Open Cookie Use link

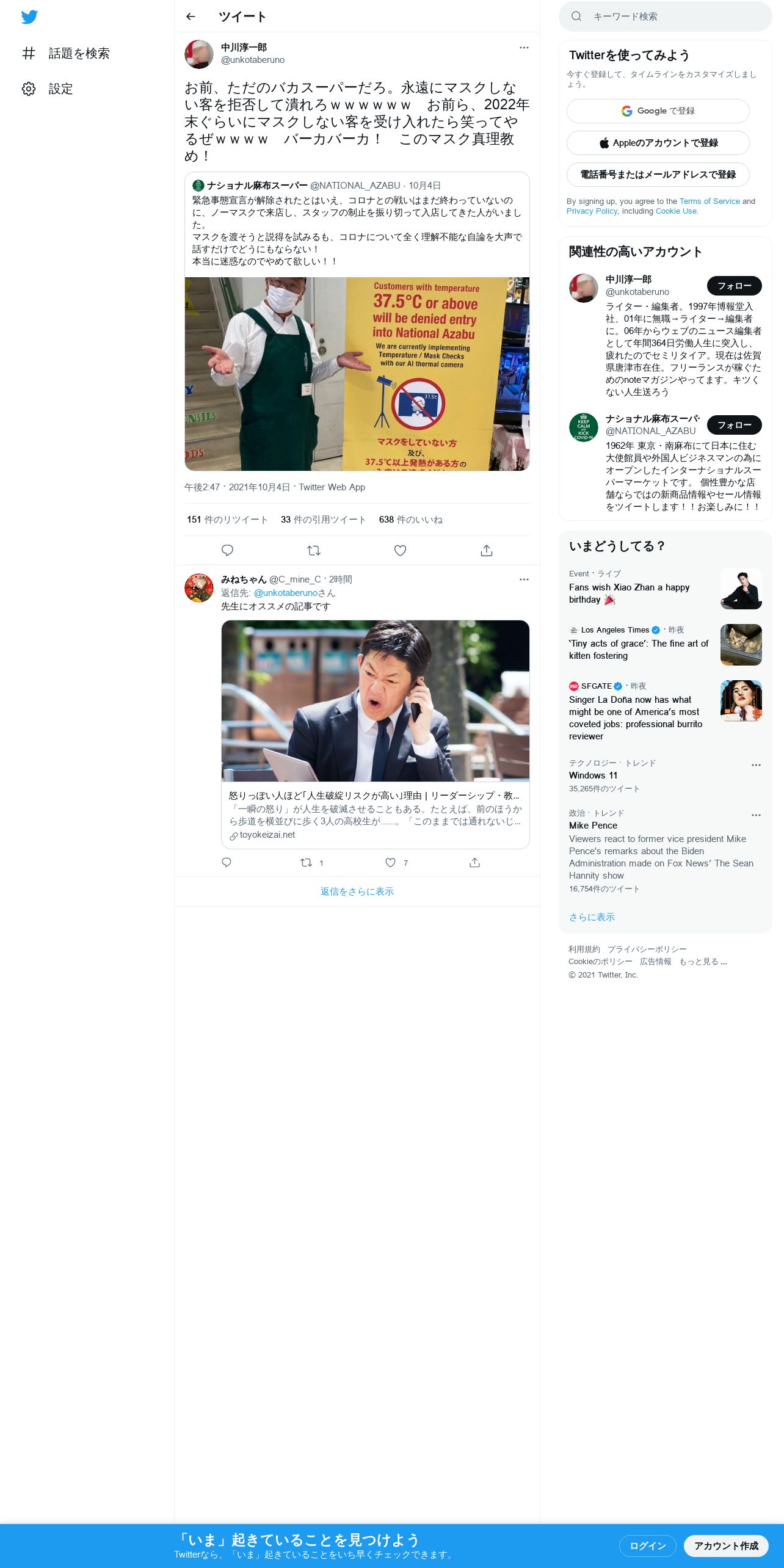point(676,211)
